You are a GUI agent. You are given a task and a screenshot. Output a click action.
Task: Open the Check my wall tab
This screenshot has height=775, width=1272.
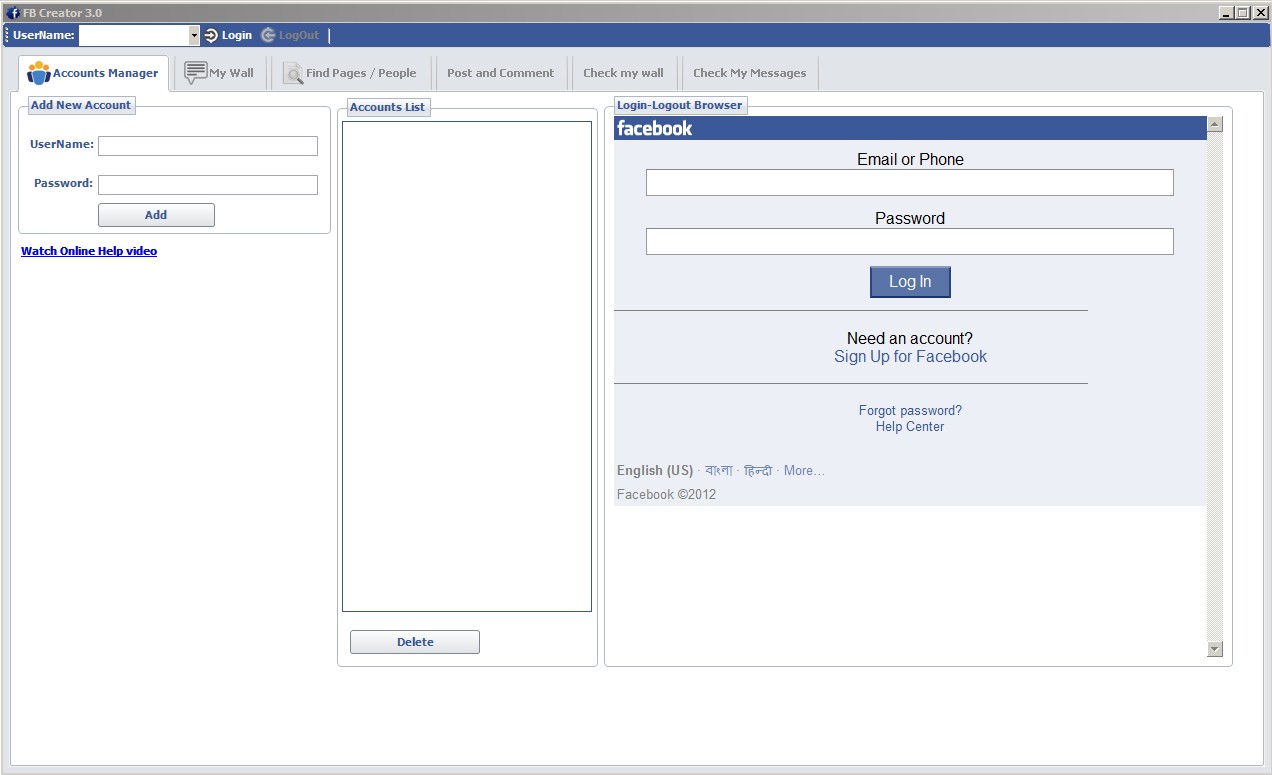click(623, 73)
